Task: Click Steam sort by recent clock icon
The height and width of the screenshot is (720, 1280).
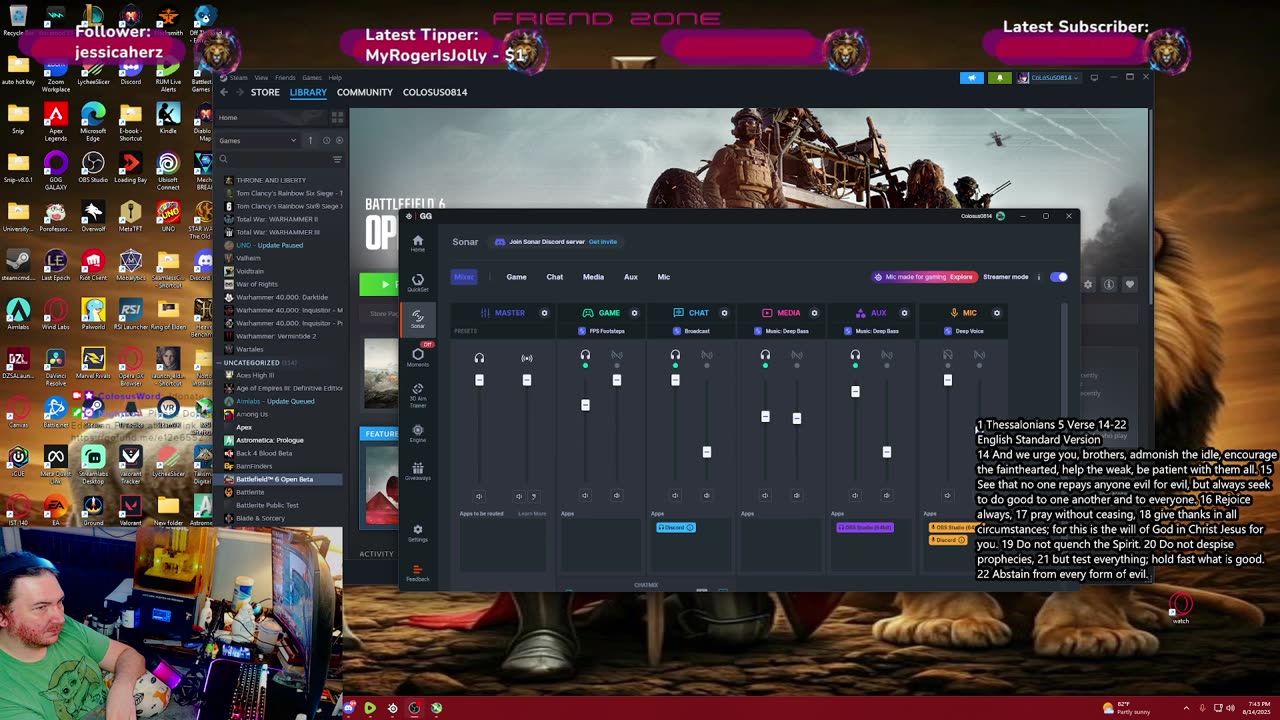Action: point(326,140)
